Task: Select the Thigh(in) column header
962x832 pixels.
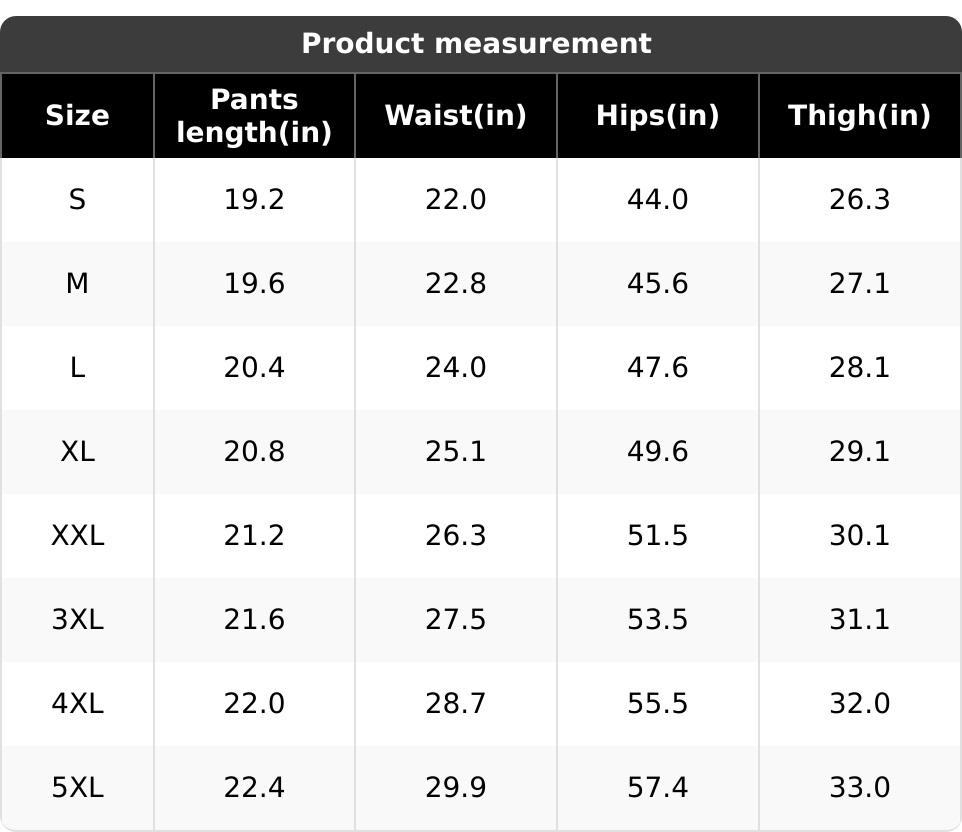Action: pyautogui.click(x=859, y=116)
